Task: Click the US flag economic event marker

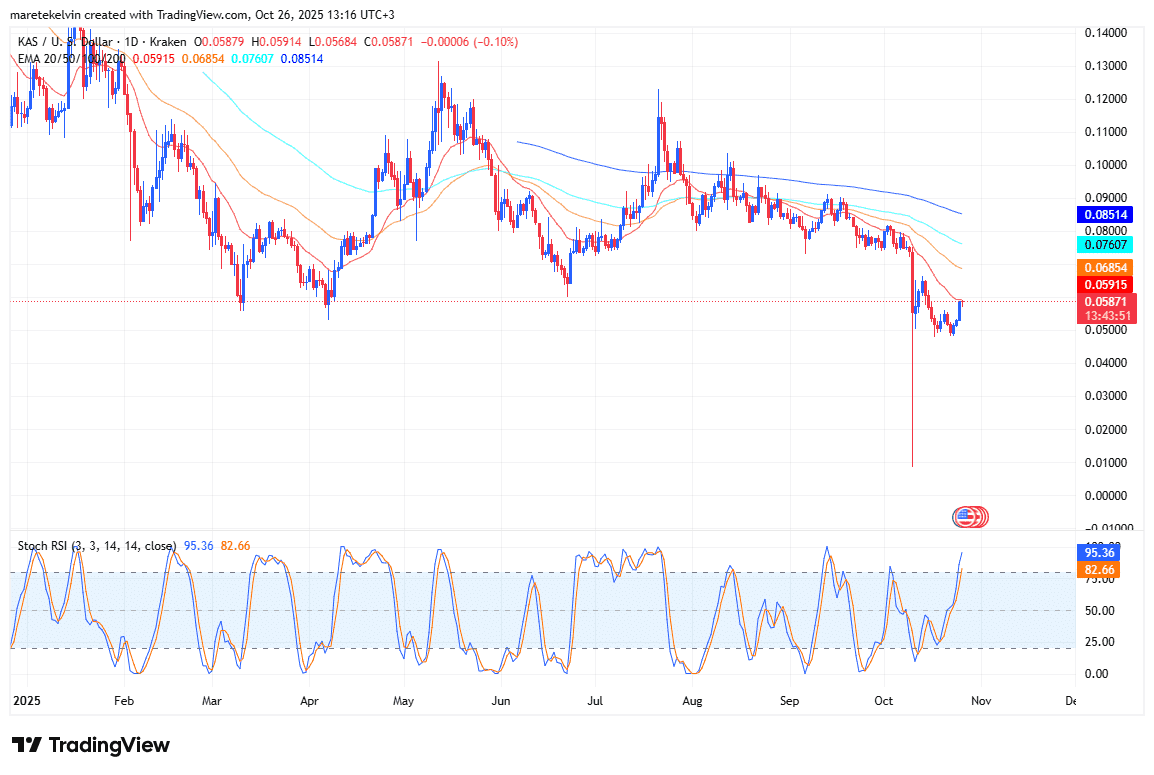Action: pyautogui.click(x=965, y=517)
